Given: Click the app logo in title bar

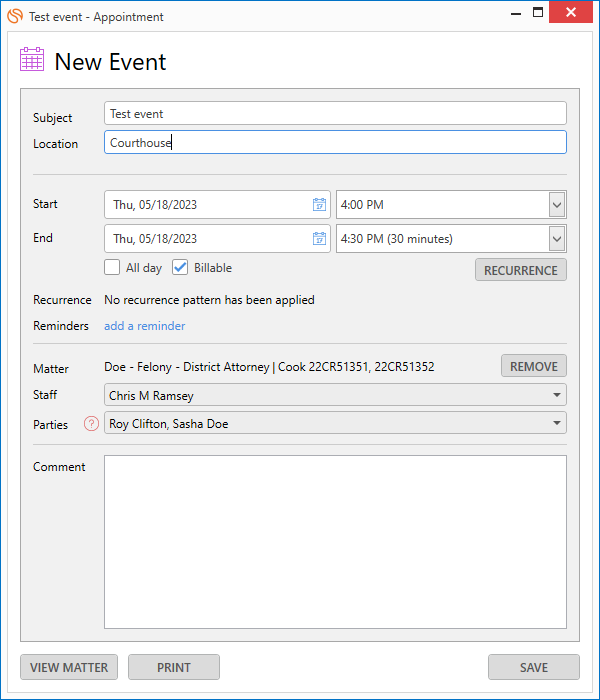Looking at the screenshot, I should (x=15, y=16).
